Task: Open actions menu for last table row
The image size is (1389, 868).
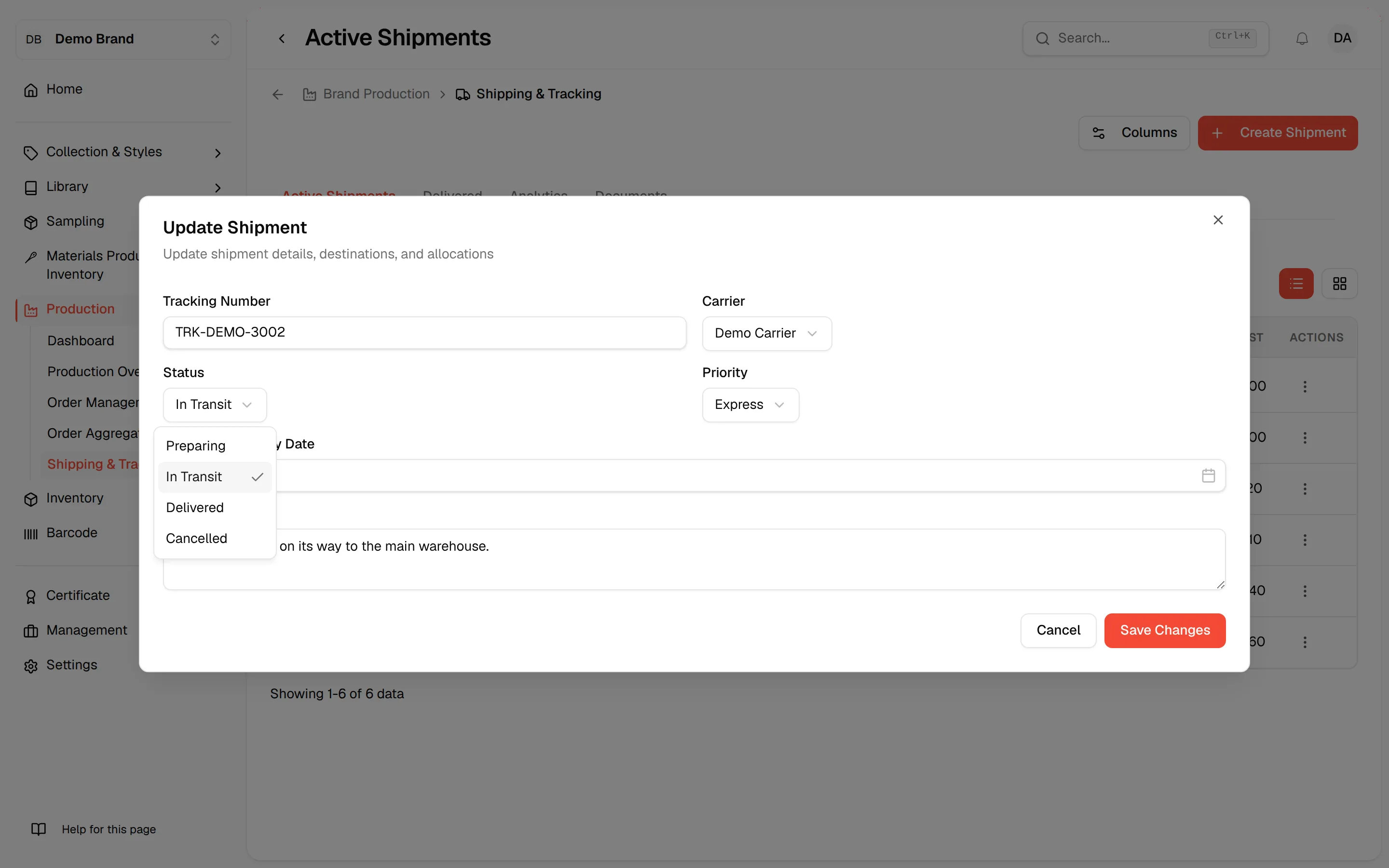Action: [1305, 642]
